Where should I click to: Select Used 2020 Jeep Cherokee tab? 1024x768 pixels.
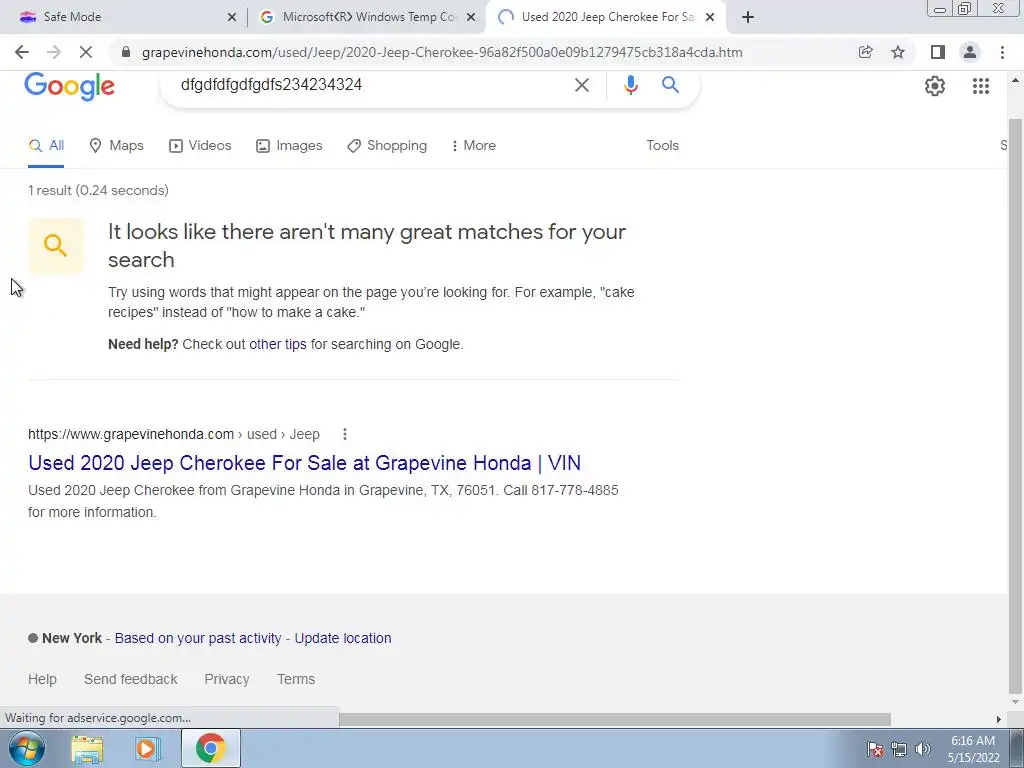(x=604, y=17)
